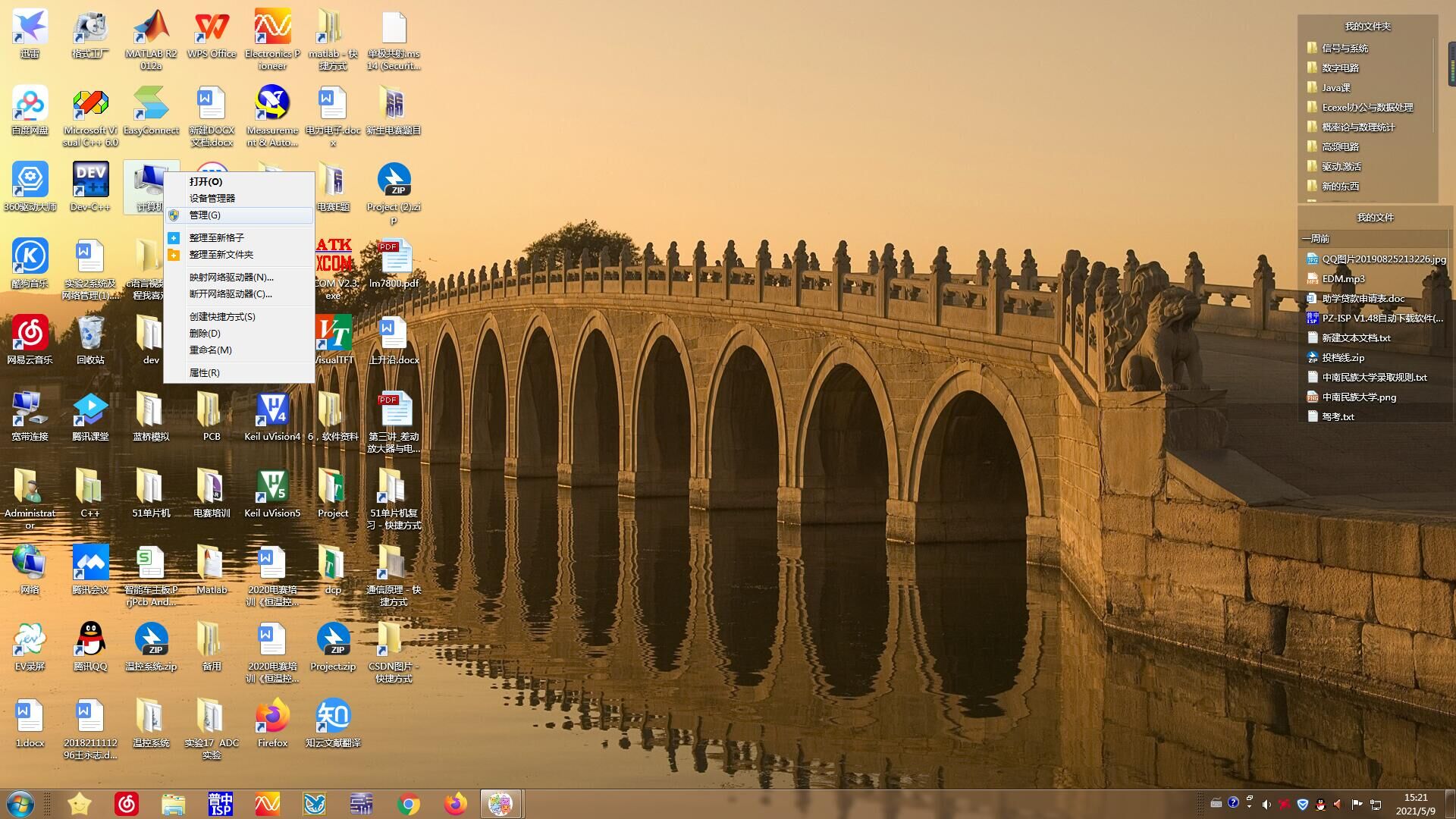Screen dimensions: 1456x819
Task: Select the 酷狗音乐 desktop icon
Action: [30, 264]
